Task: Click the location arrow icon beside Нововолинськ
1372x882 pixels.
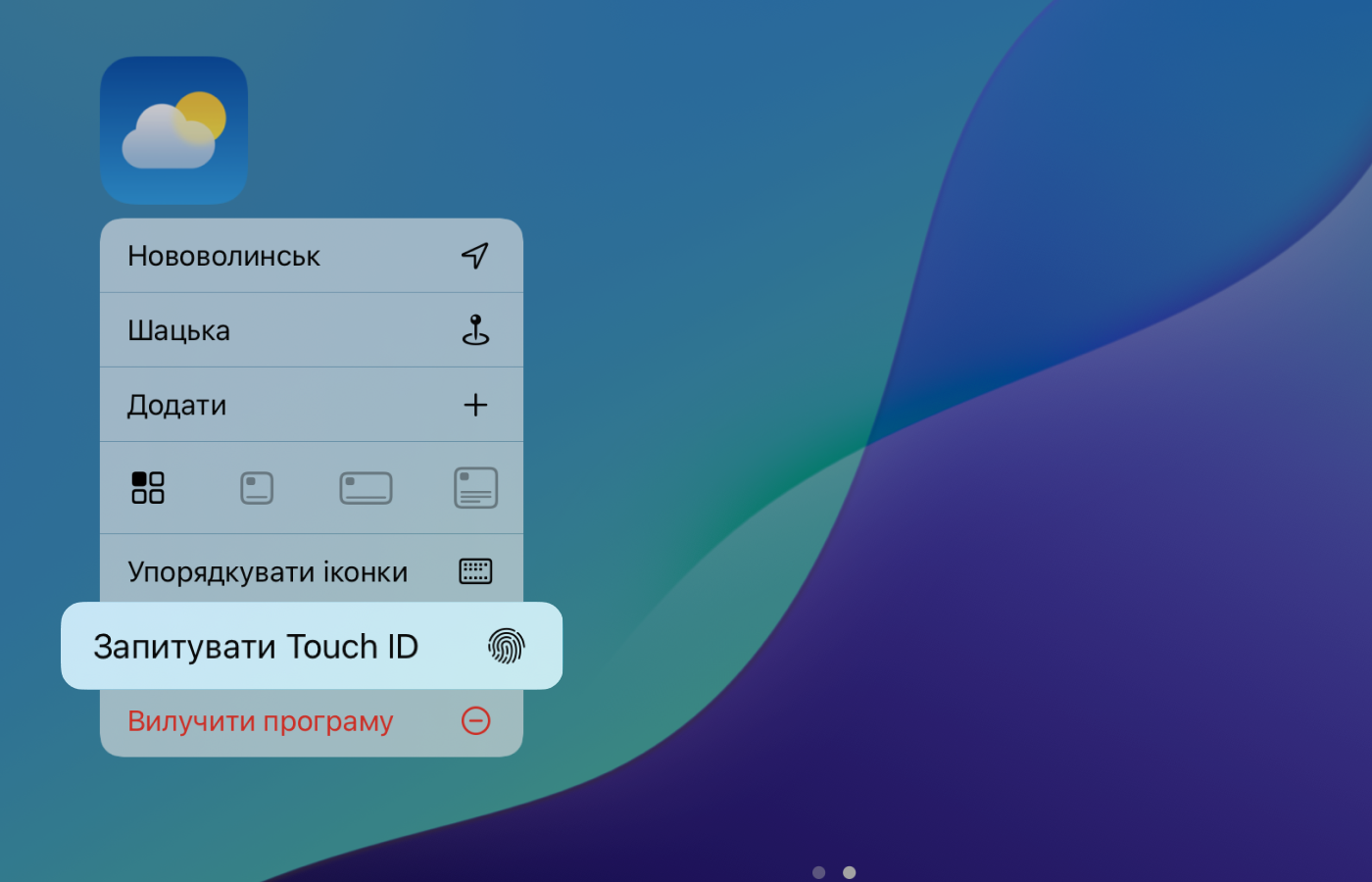Action: click(x=475, y=256)
